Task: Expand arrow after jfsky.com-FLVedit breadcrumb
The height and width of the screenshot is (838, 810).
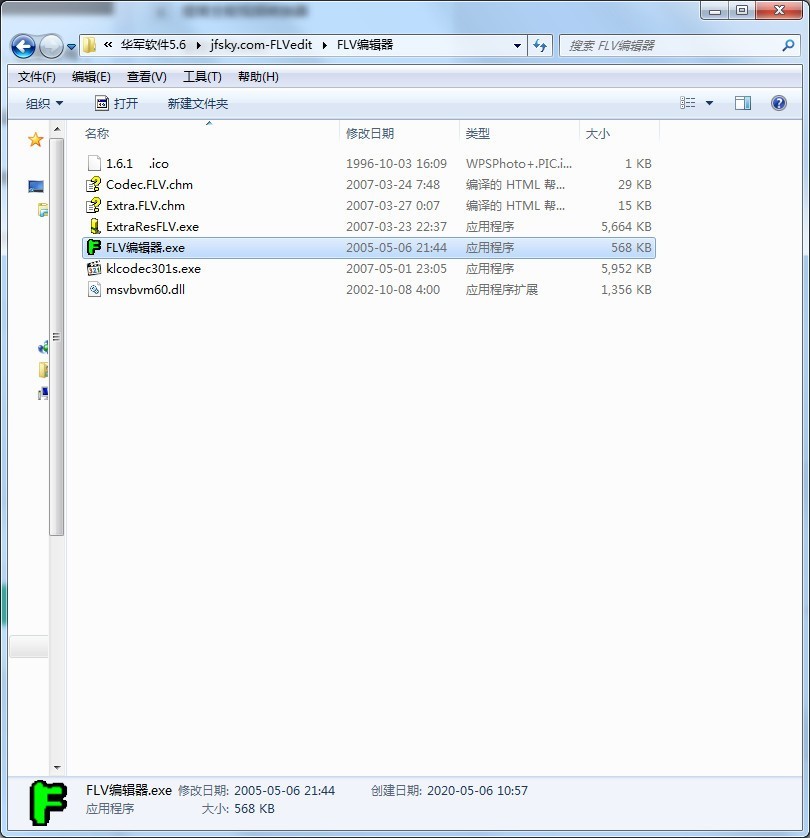Action: click(x=324, y=46)
